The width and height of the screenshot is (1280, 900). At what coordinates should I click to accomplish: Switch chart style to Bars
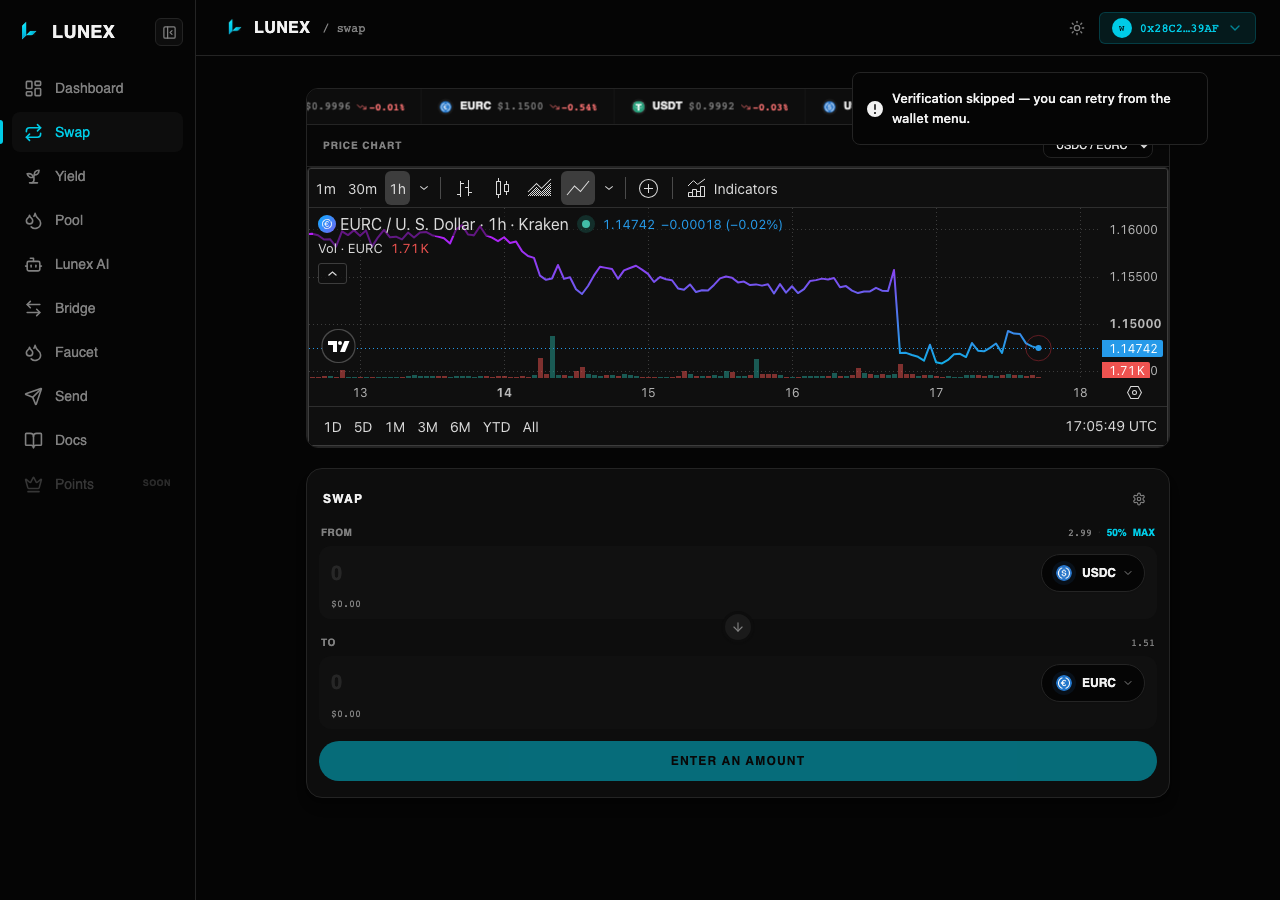(464, 188)
